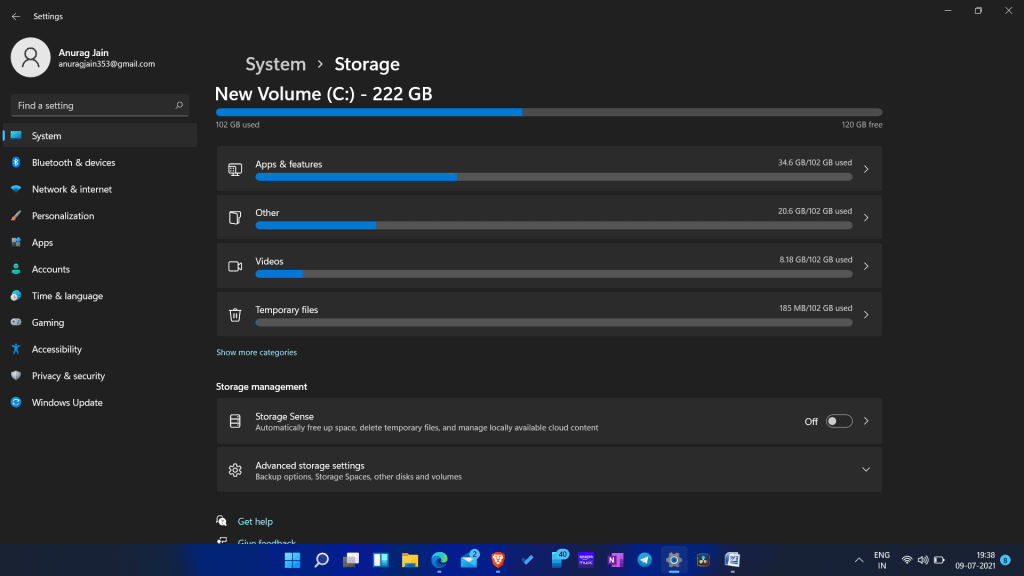This screenshot has width=1024, height=576.
Task: Click the Storage Sense icon
Action: (235, 420)
